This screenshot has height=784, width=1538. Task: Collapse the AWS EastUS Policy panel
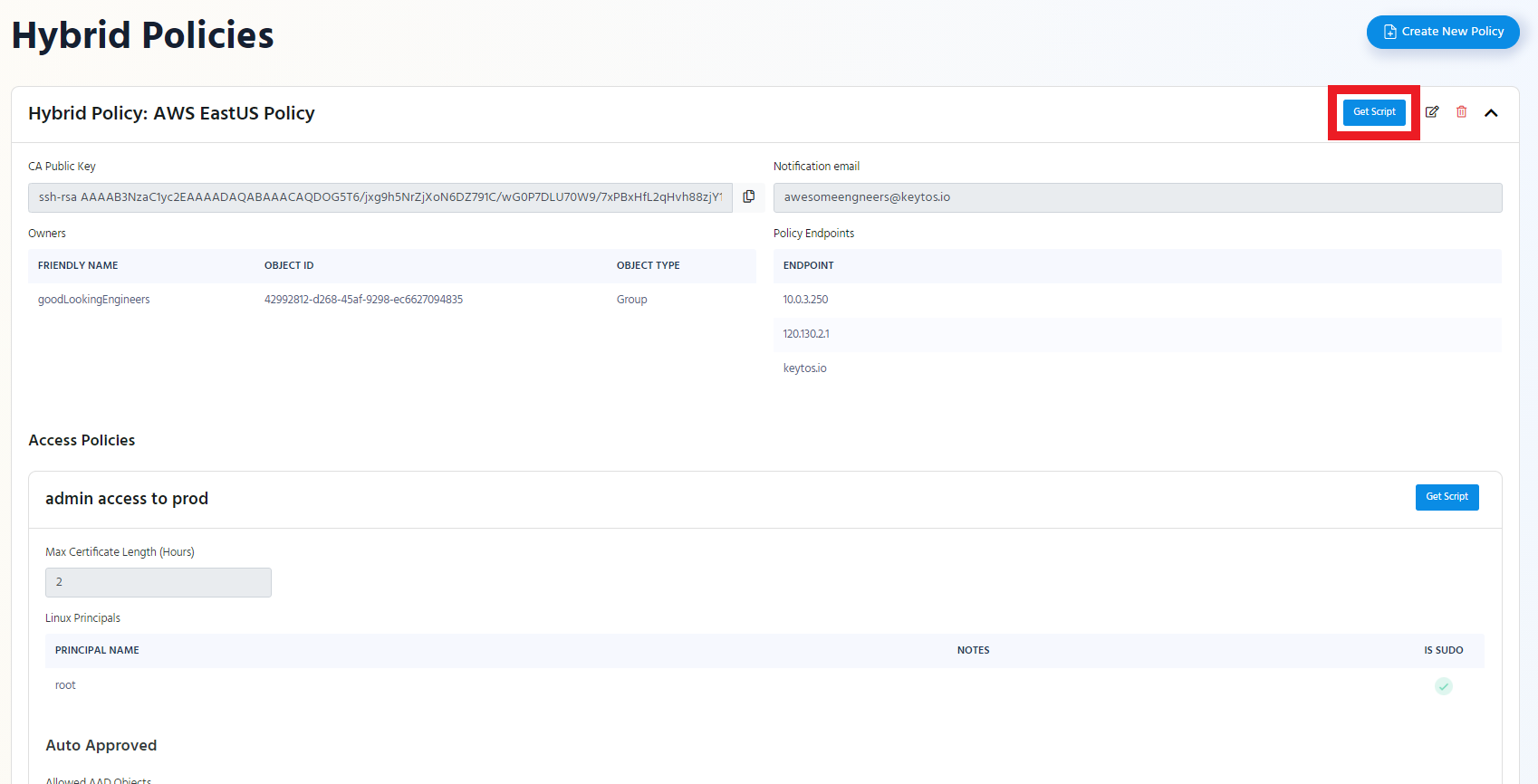pyautogui.click(x=1491, y=113)
